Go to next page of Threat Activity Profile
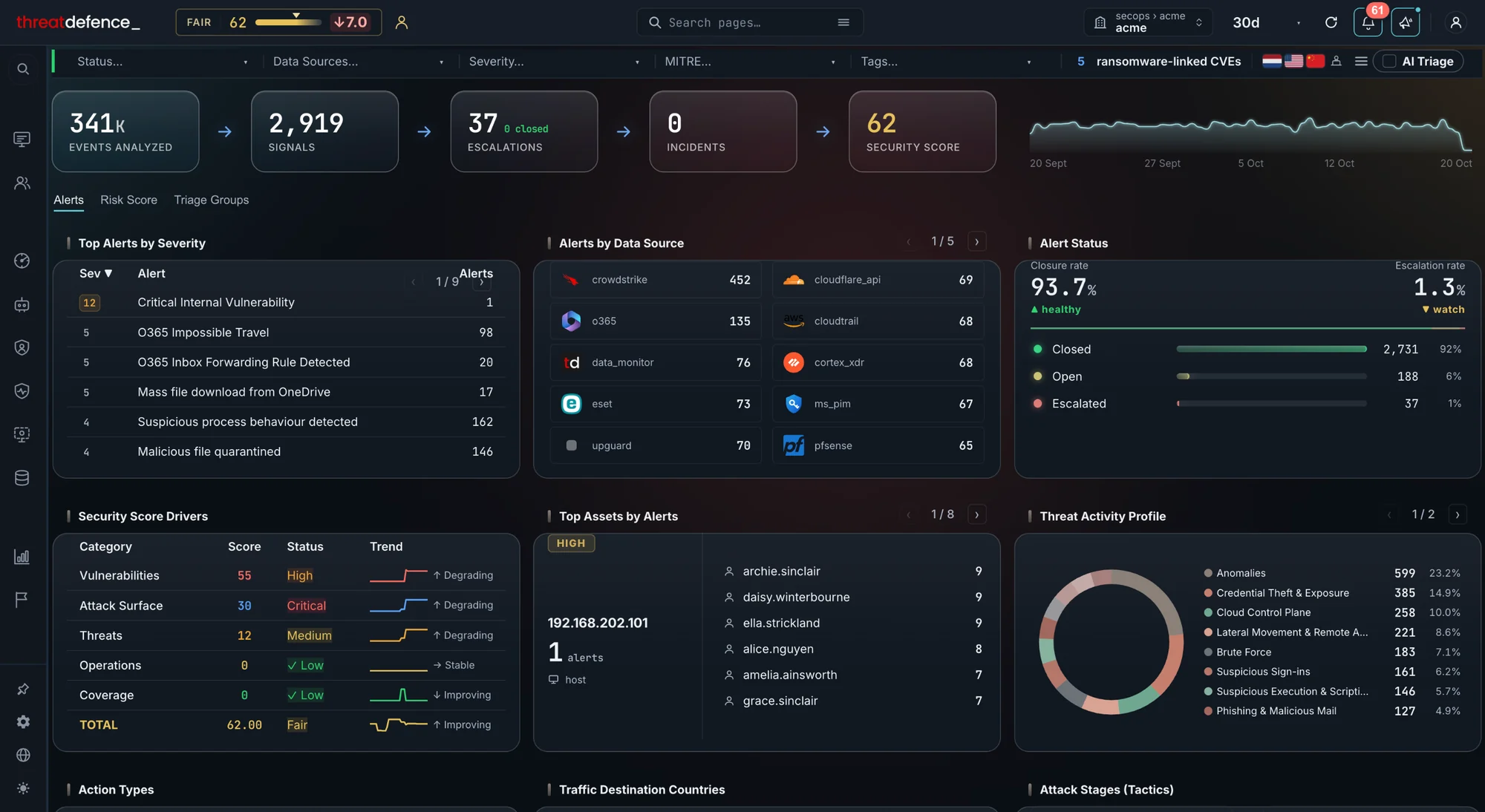 [1457, 514]
